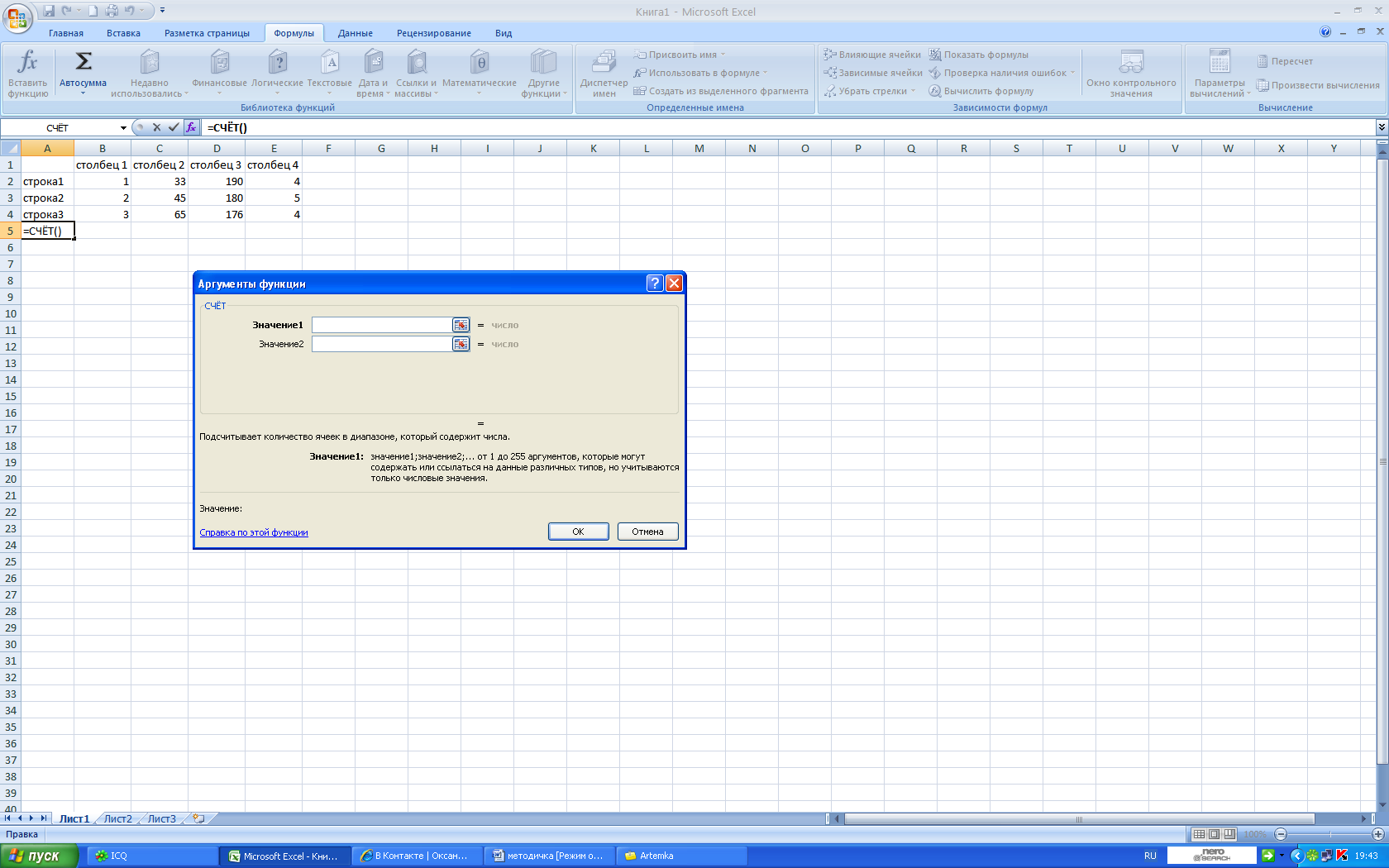This screenshot has width=1389, height=868.
Task: Open the Главная ribbon tab
Action: (66, 33)
